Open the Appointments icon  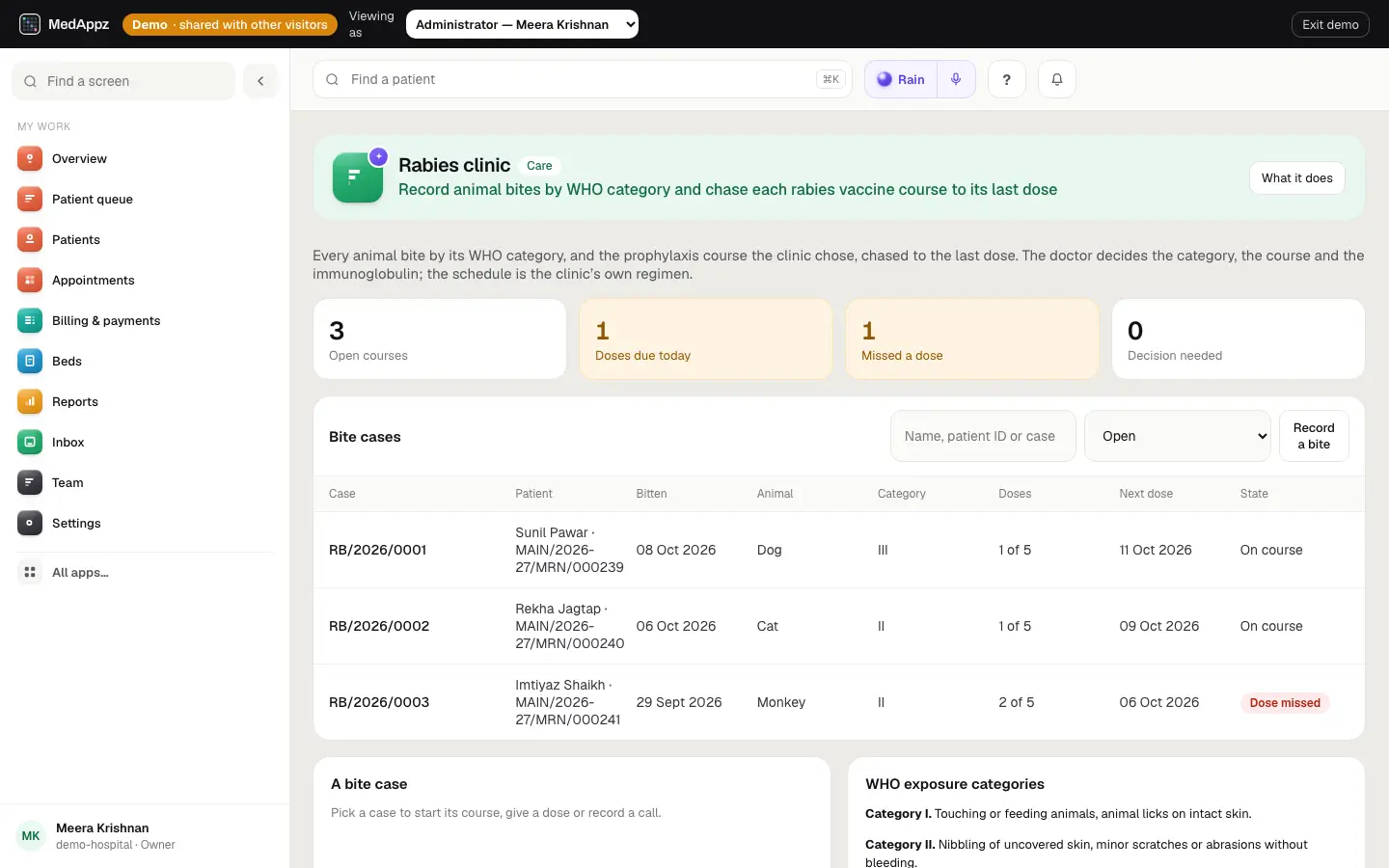click(x=30, y=281)
